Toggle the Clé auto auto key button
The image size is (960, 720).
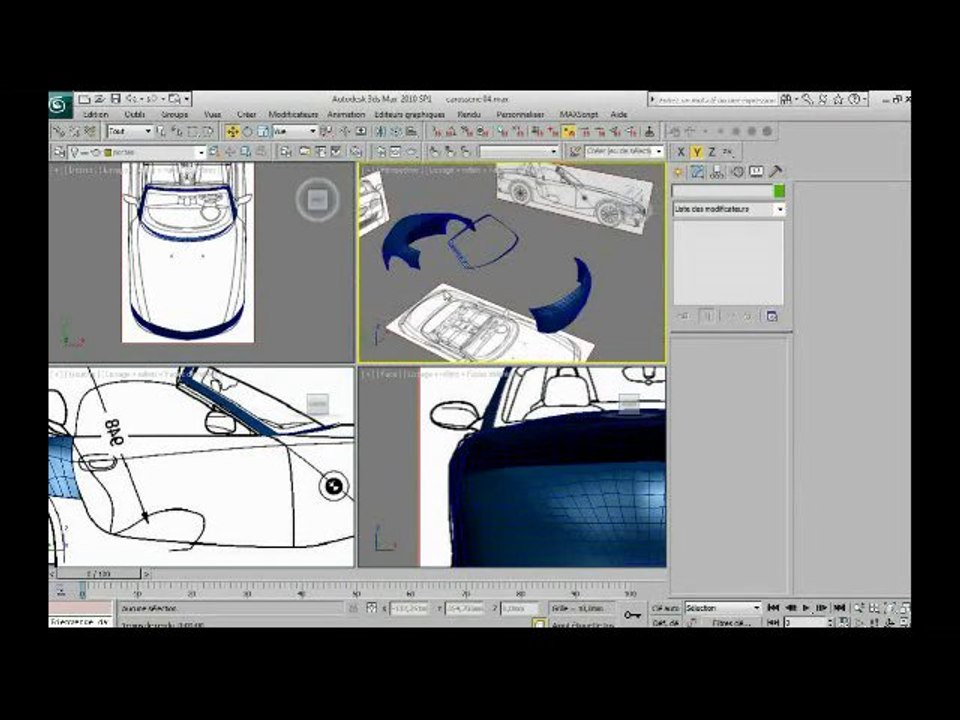pos(666,608)
